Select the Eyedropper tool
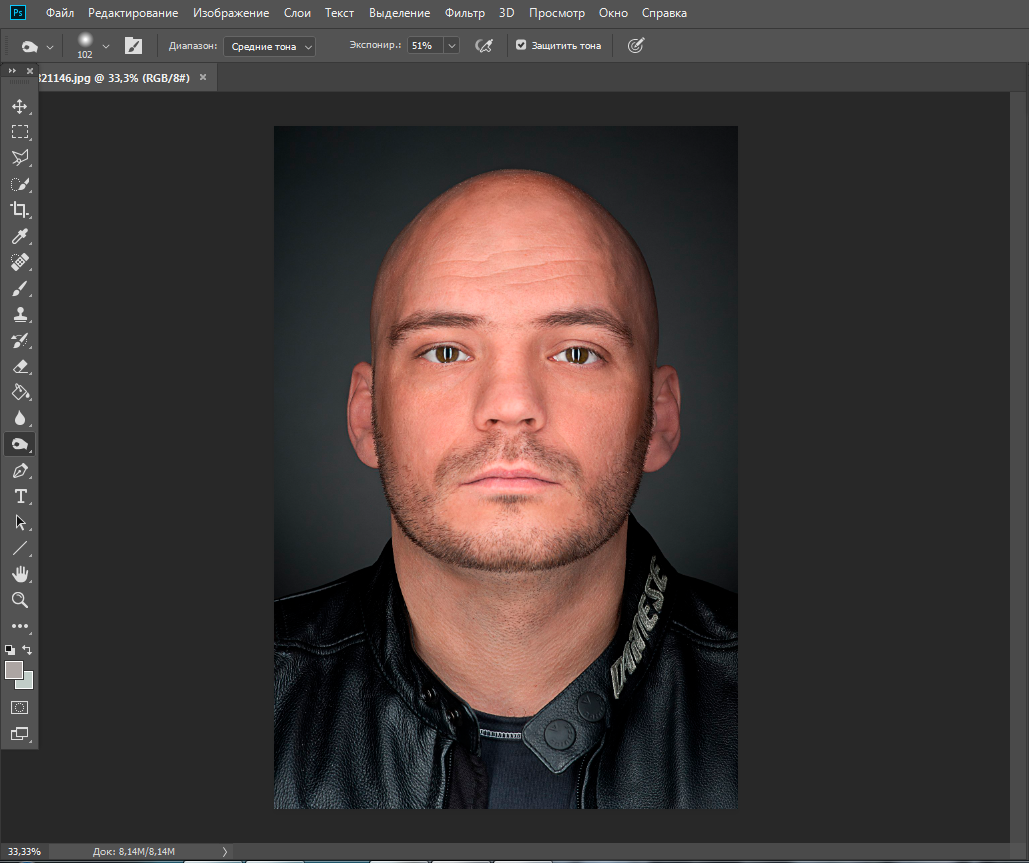 20,236
